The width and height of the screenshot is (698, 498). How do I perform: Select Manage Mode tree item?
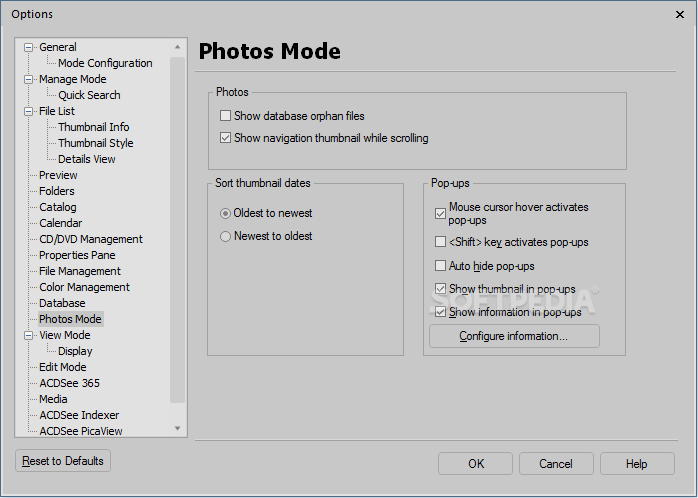coord(73,79)
